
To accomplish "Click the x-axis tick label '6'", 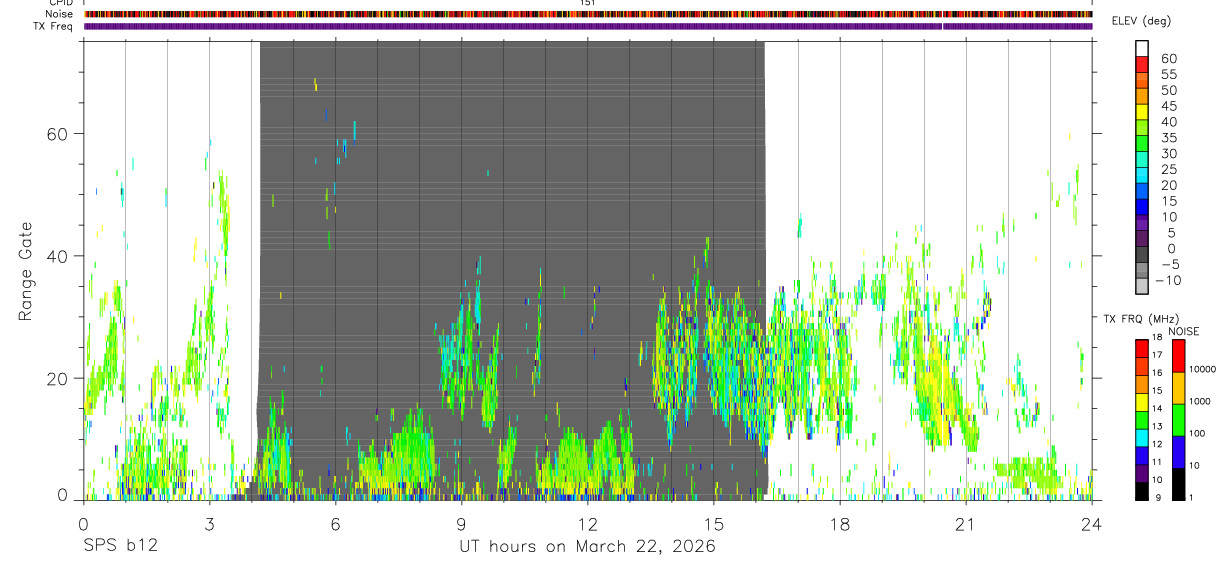I will [335, 524].
